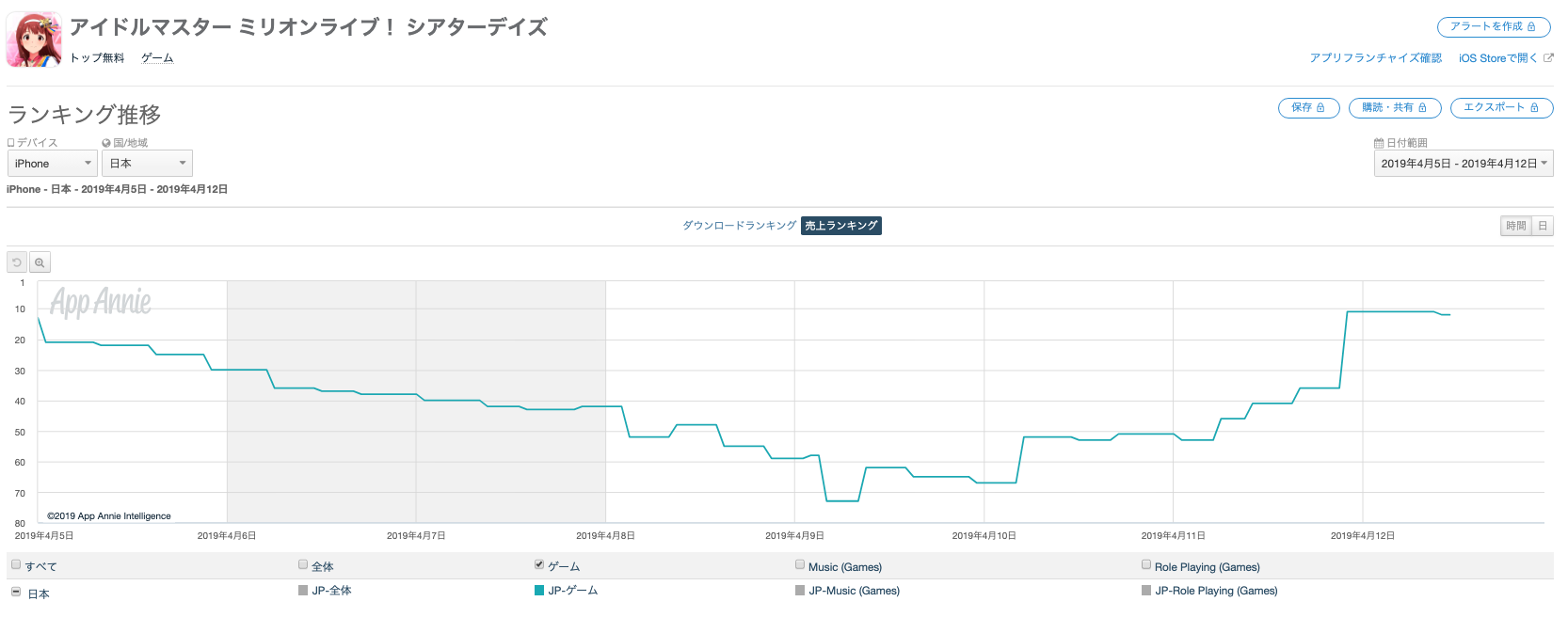
Task: Open the アプリフランチャイズ確認 link
Action: (x=1376, y=58)
